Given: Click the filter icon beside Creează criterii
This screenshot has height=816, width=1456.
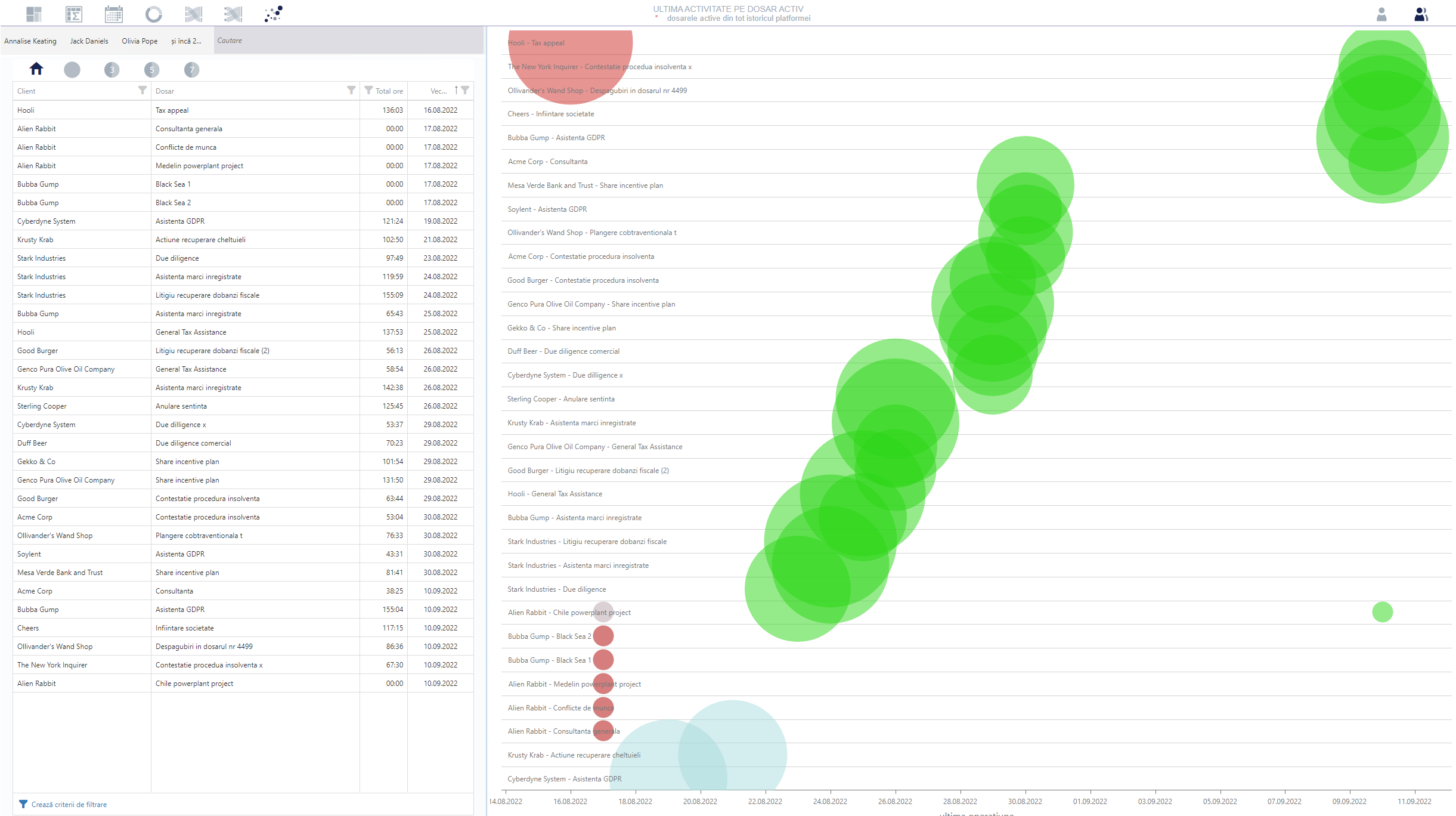Looking at the screenshot, I should pyautogui.click(x=23, y=804).
